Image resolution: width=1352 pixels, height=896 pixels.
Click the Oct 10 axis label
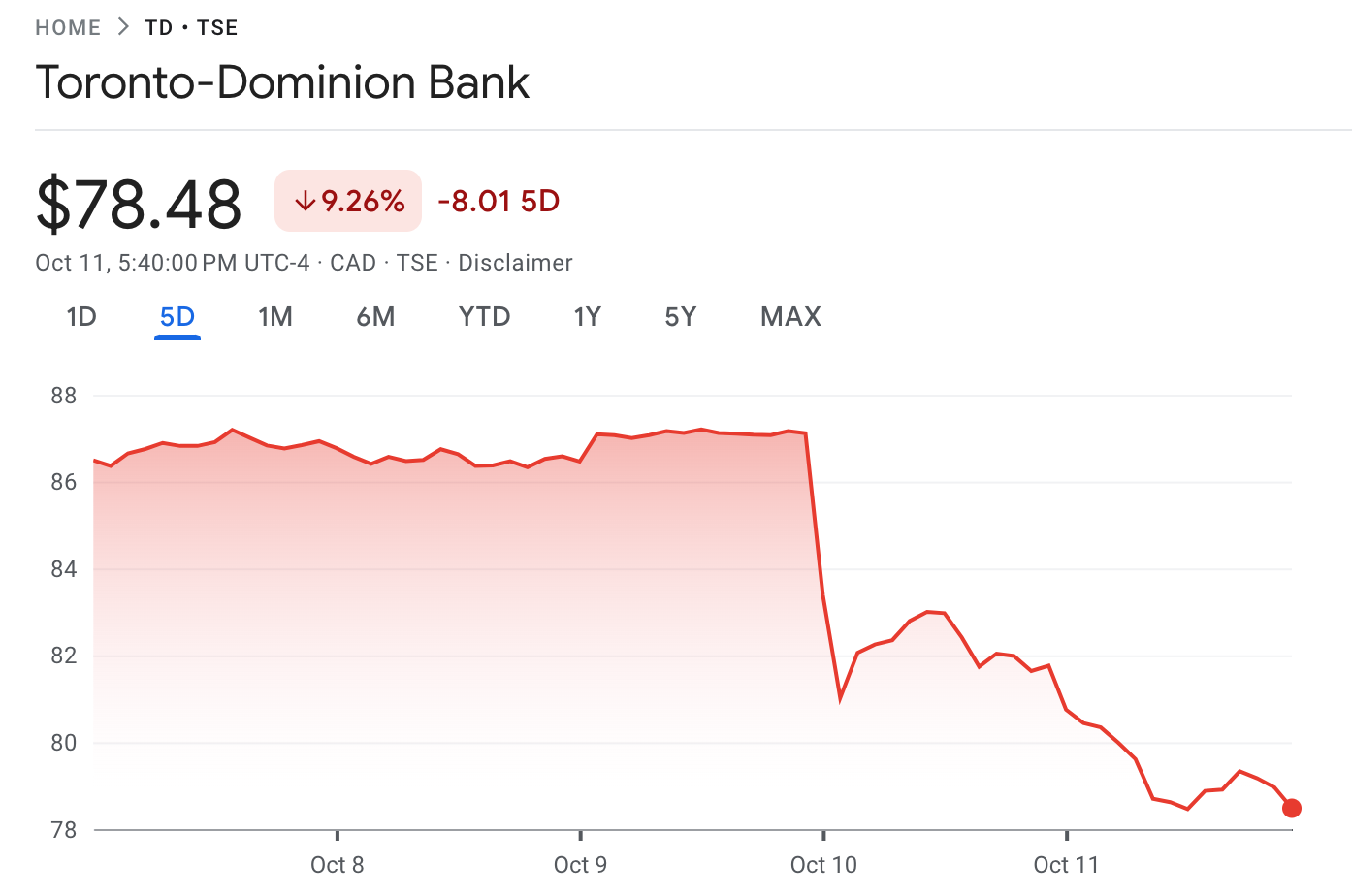click(823, 864)
